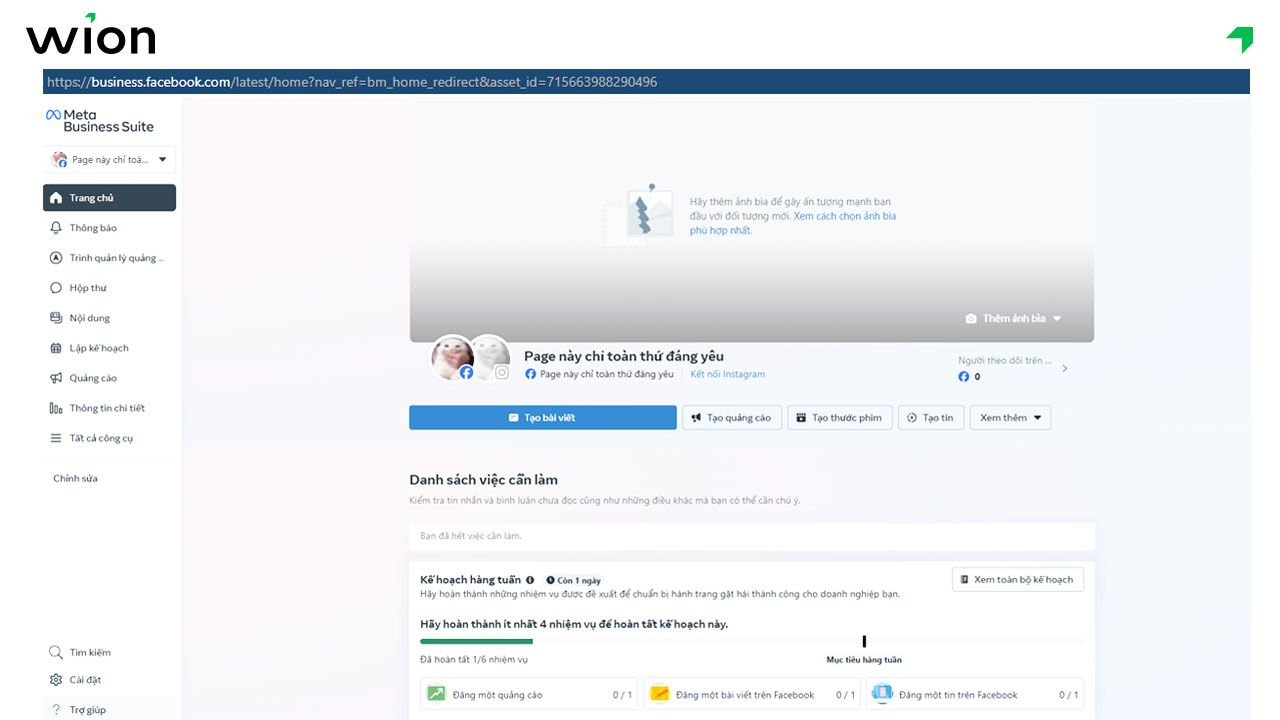Click the Lập kế hoạch calendar icon
1280x720 pixels.
pos(56,348)
